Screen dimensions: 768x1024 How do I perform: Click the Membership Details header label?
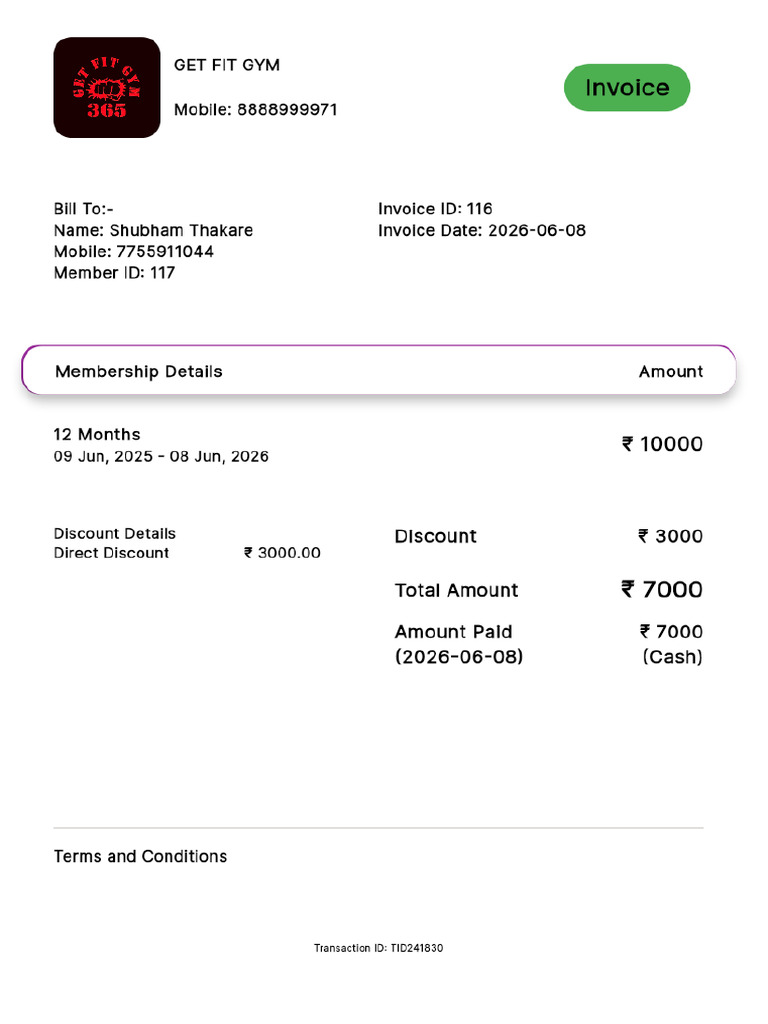click(x=139, y=372)
